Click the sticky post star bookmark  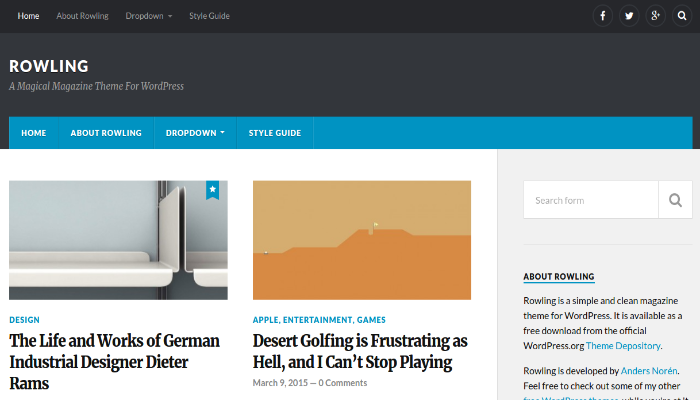[212, 190]
